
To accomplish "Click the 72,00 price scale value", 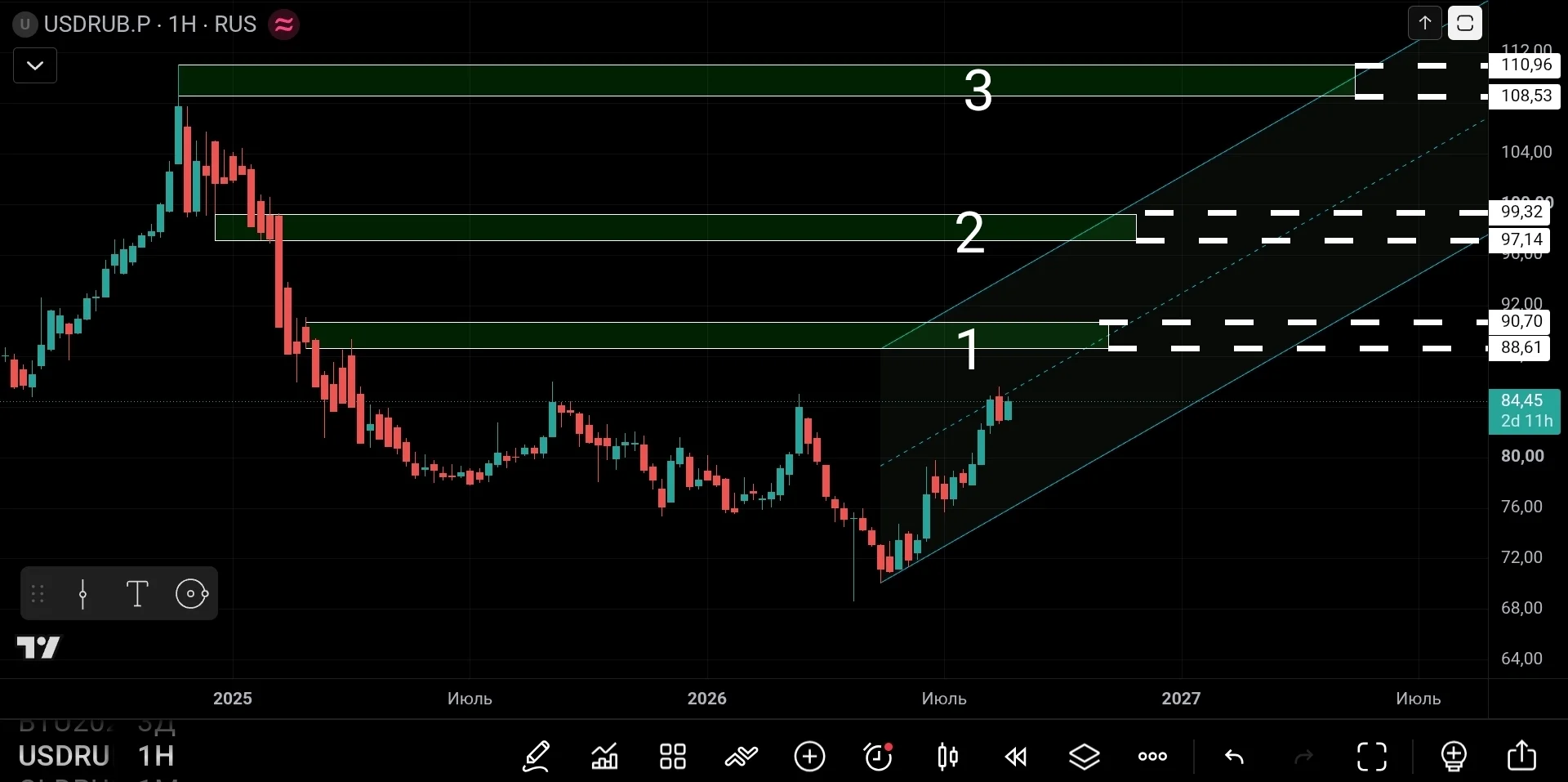I will (x=1521, y=557).
